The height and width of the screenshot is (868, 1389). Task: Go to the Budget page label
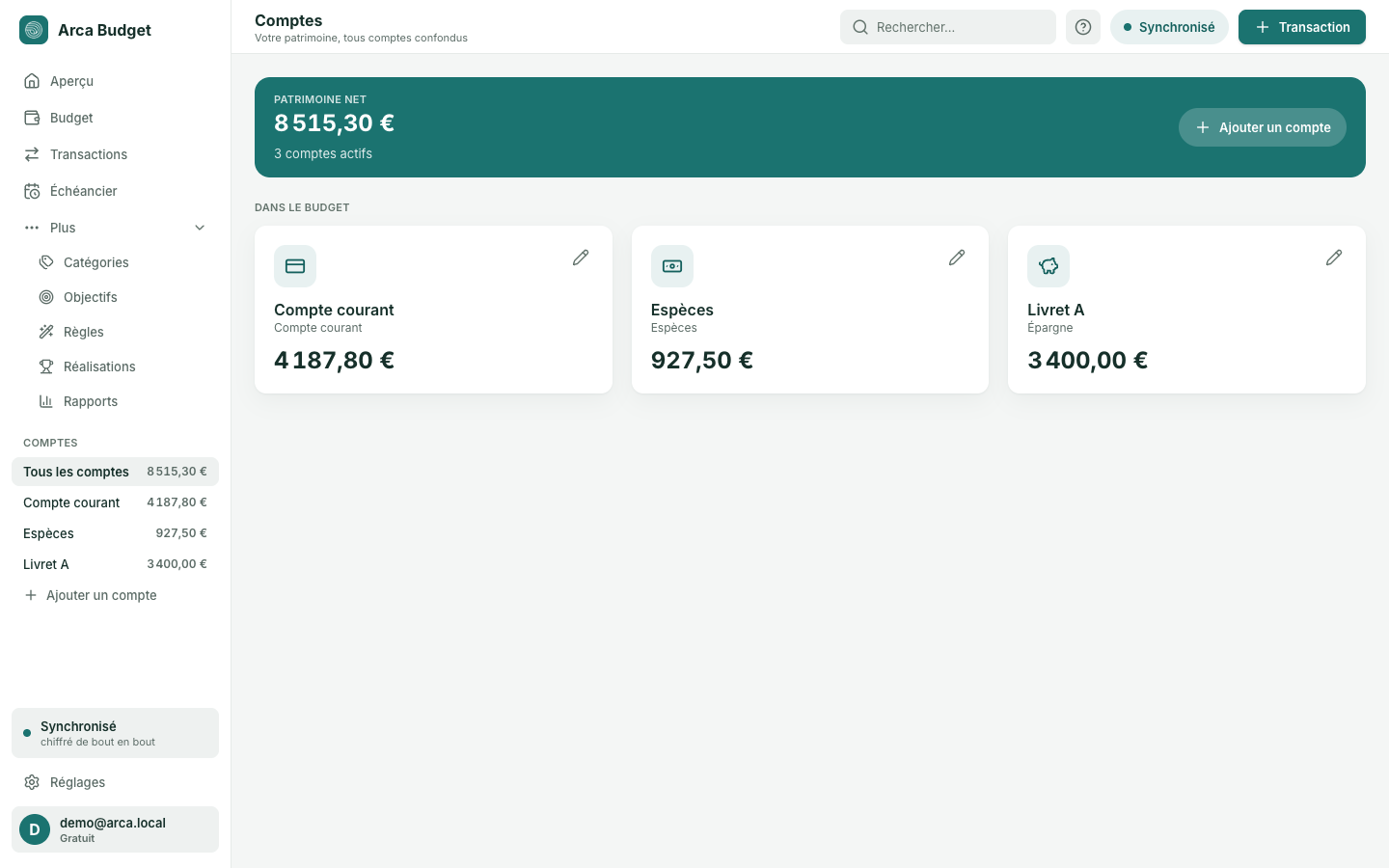pos(71,118)
